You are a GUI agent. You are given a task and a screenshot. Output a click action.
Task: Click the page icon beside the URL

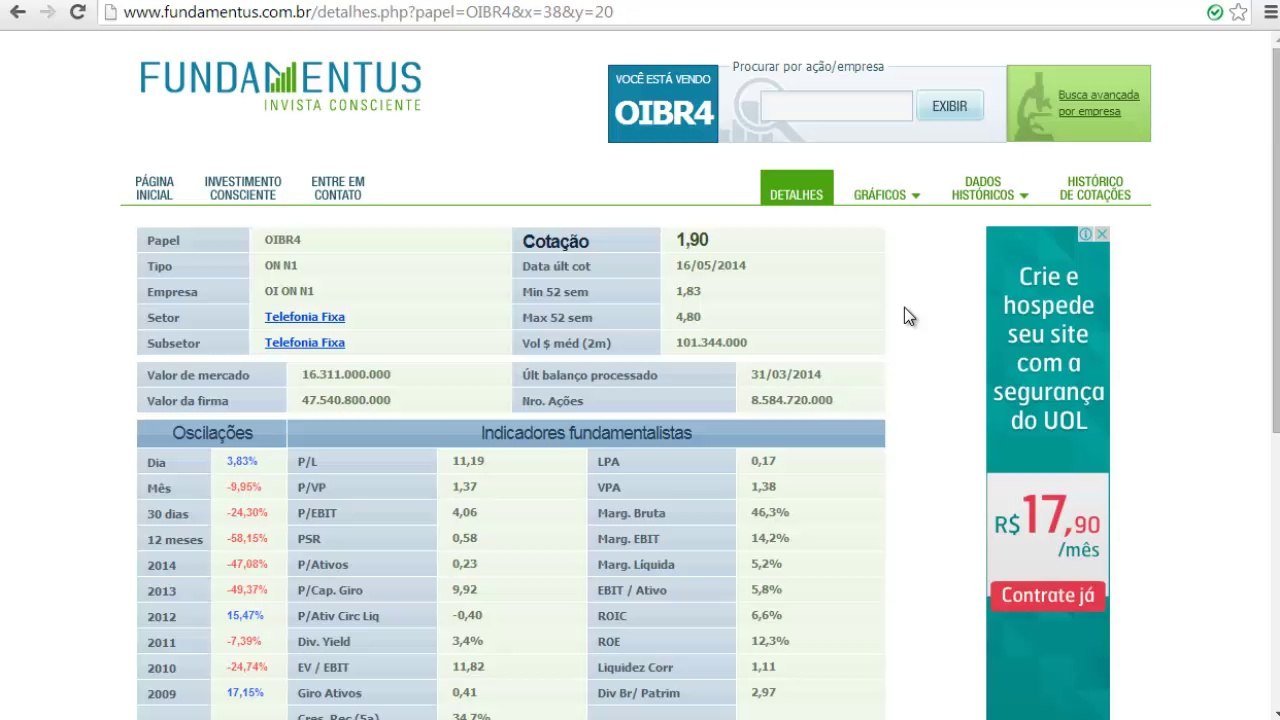point(111,12)
